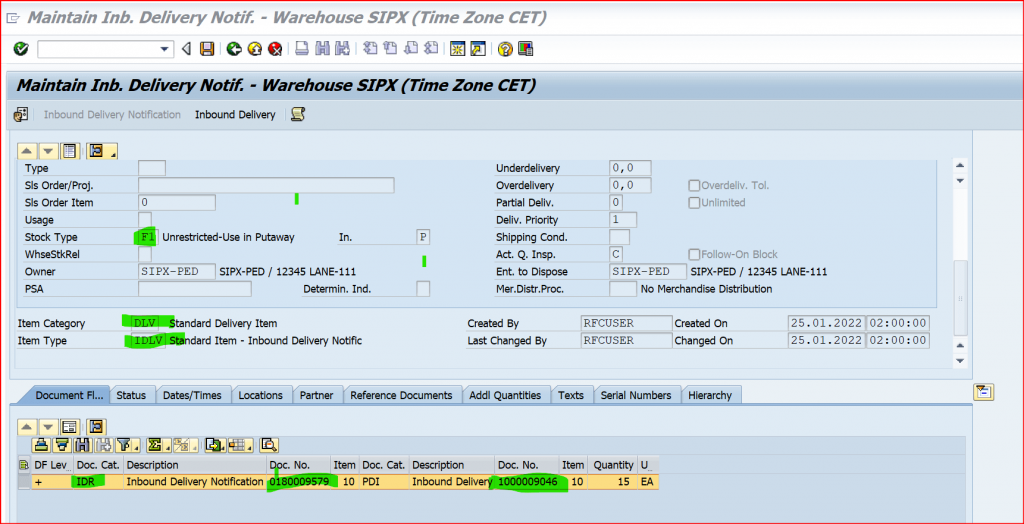Click the Stock Type field containing F1
The width and height of the screenshot is (1024, 524).
coord(147,237)
